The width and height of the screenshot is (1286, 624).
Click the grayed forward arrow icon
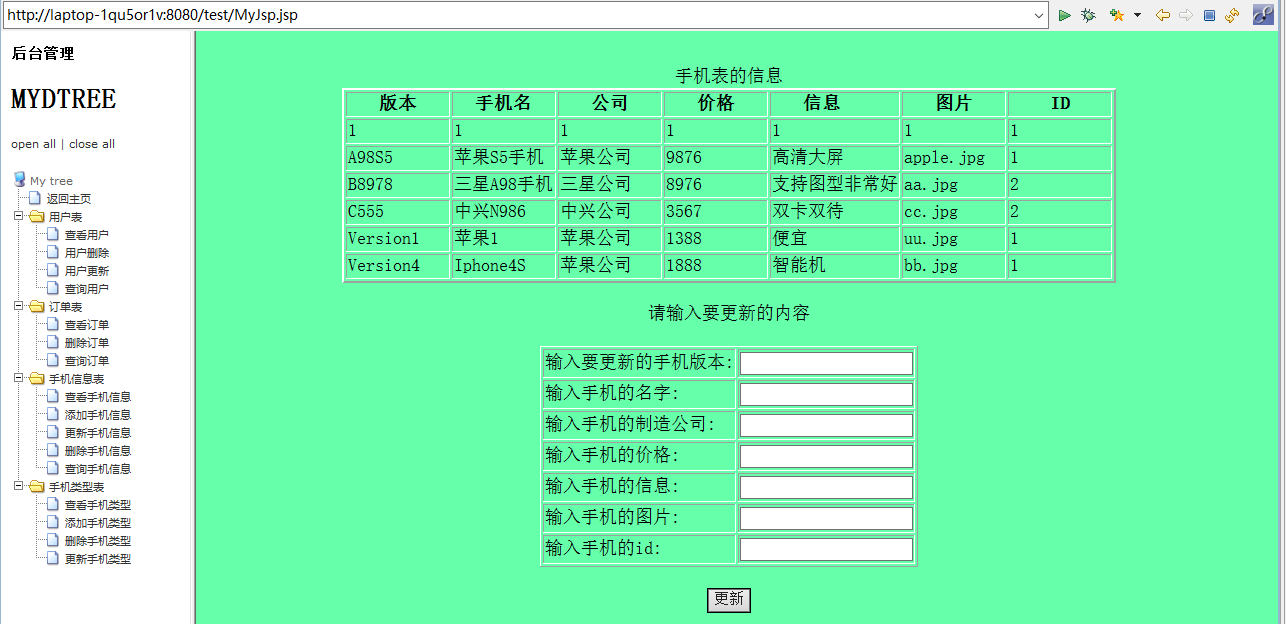pyautogui.click(x=1186, y=15)
